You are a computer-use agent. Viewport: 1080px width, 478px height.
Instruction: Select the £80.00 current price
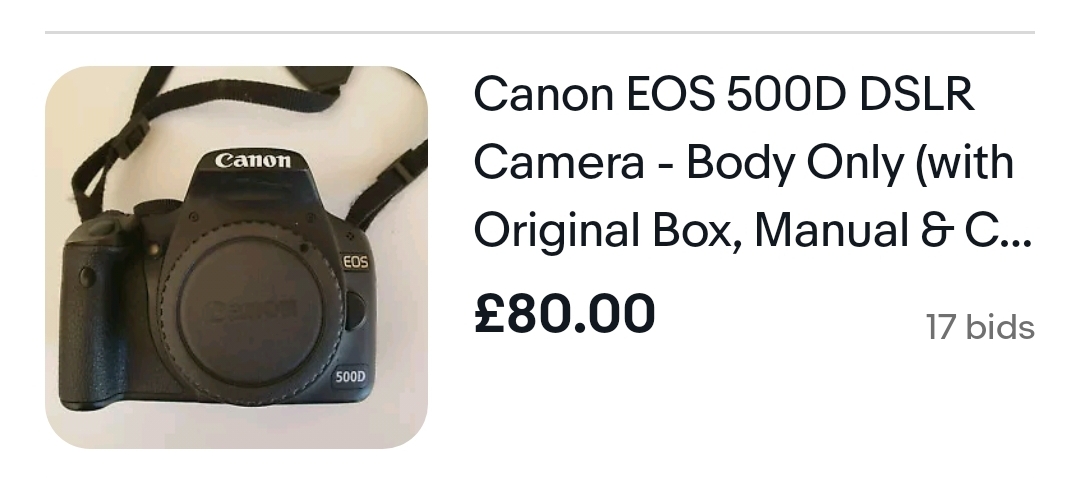[565, 314]
